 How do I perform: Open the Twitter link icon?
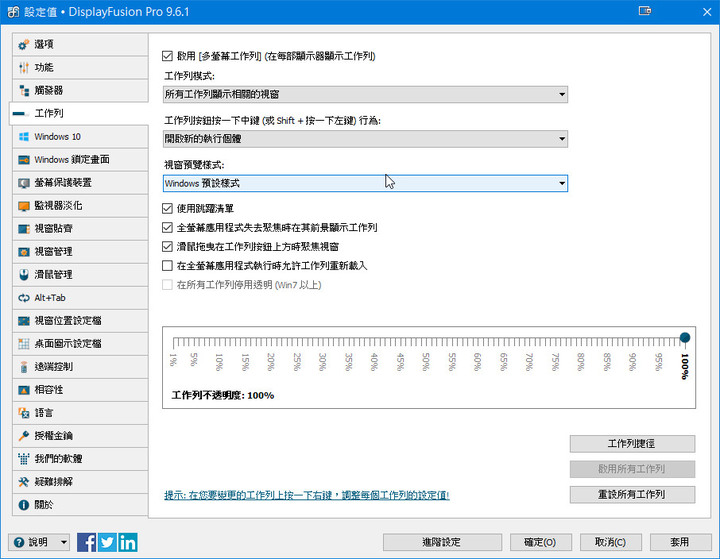107,542
